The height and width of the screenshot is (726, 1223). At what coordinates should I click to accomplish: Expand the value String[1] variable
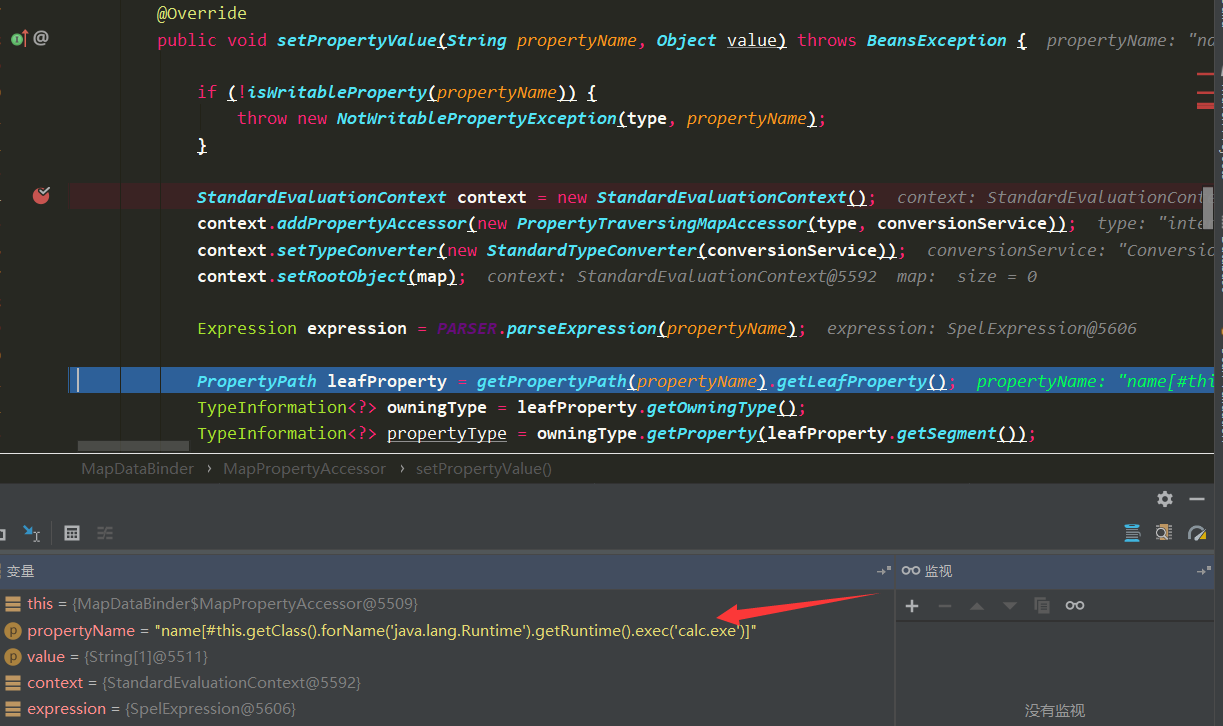point(12,657)
